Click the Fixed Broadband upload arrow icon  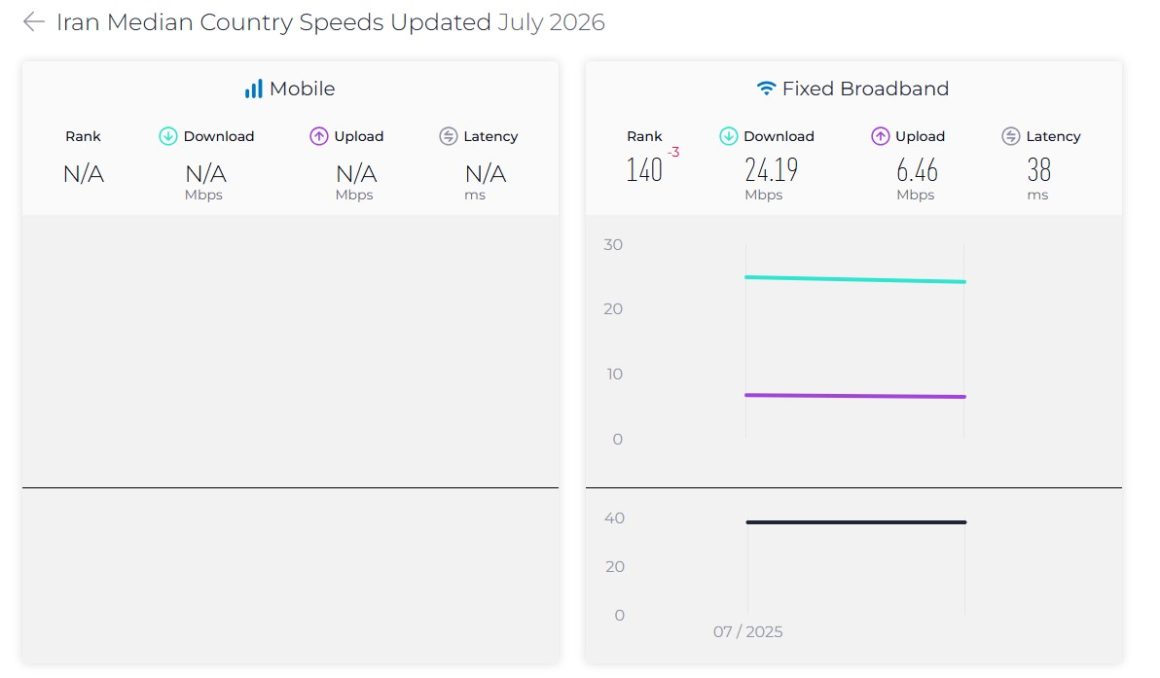click(880, 136)
